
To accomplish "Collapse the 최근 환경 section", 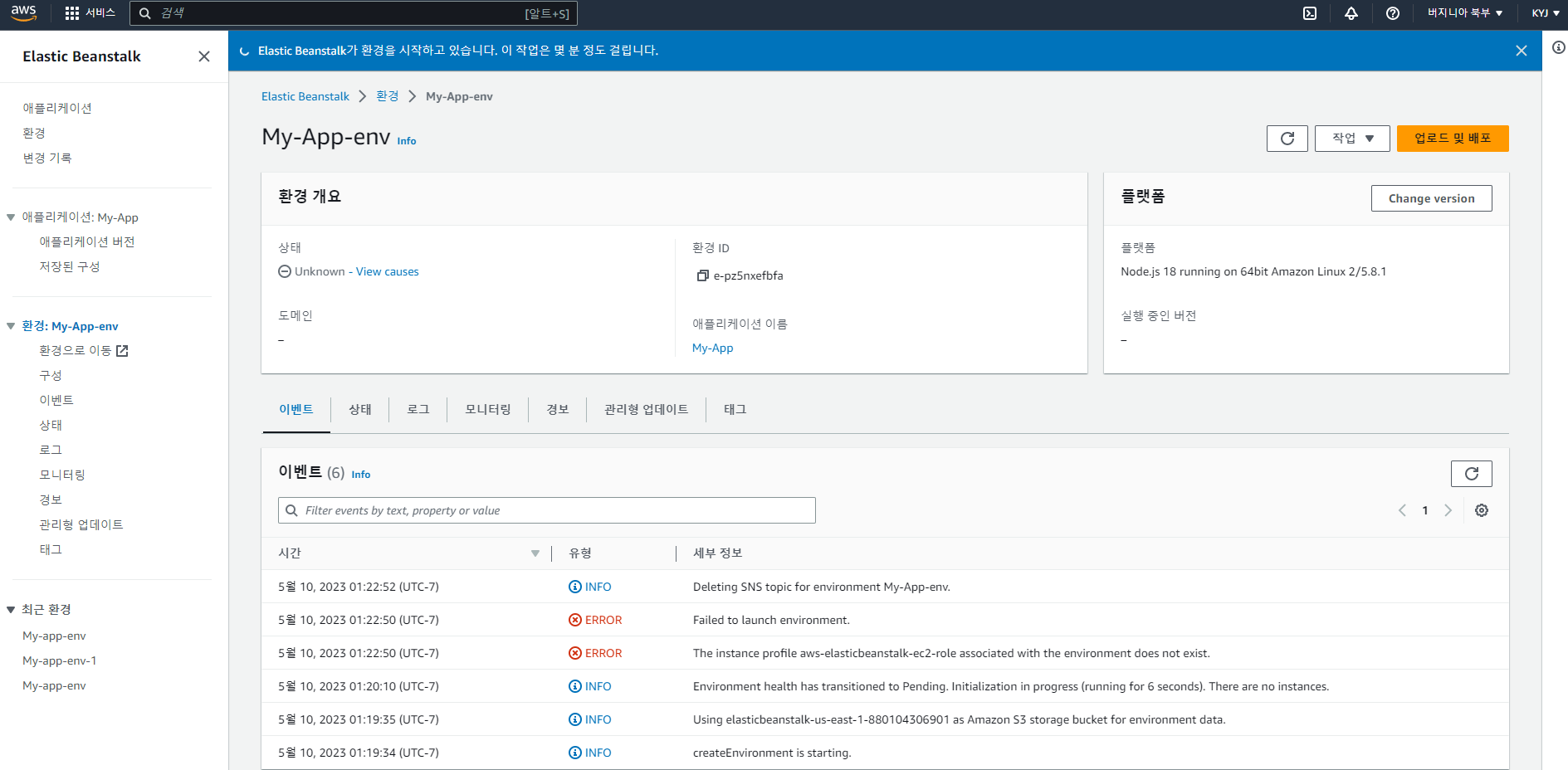I will tap(11, 610).
